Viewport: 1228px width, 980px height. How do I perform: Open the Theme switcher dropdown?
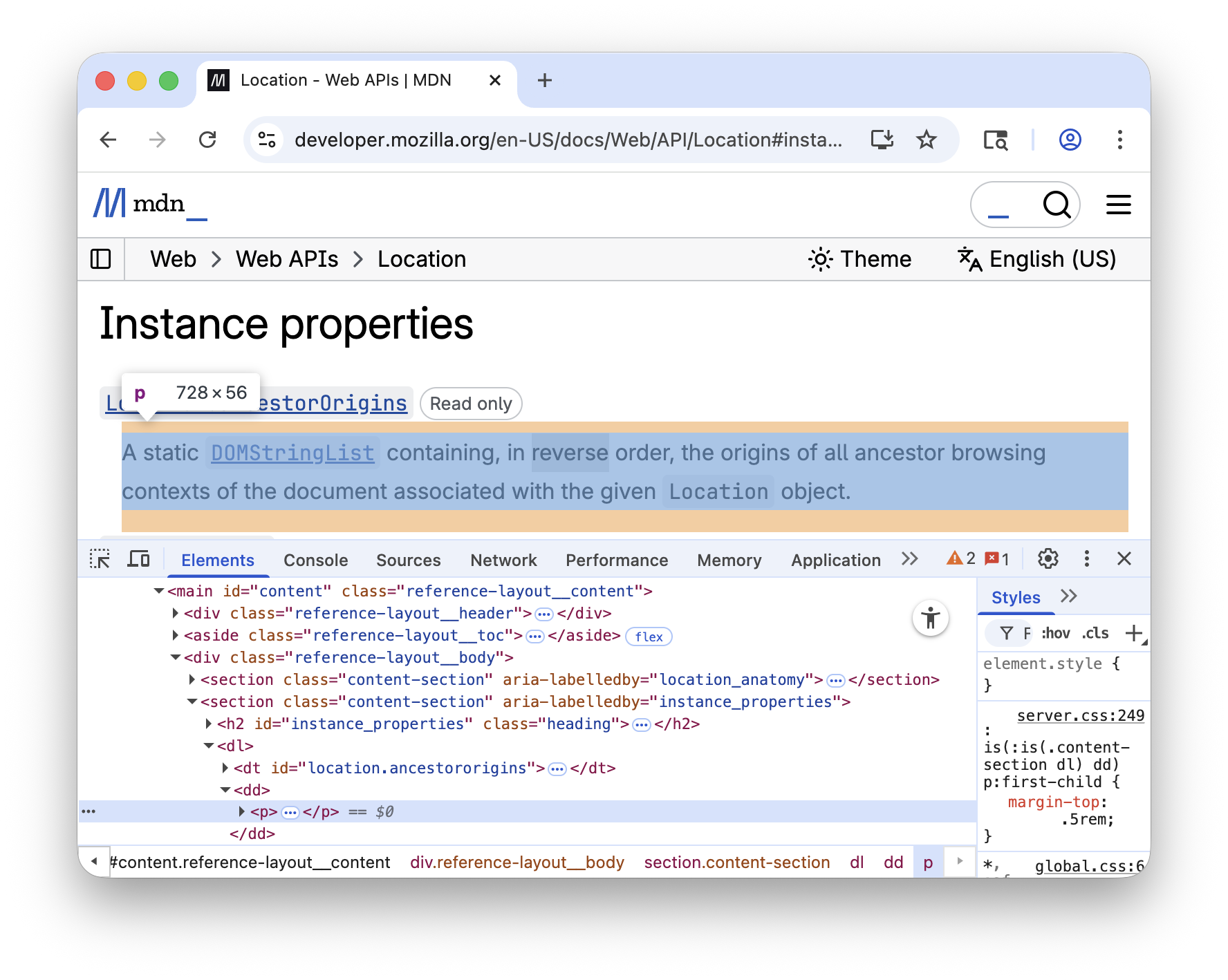(x=860, y=259)
